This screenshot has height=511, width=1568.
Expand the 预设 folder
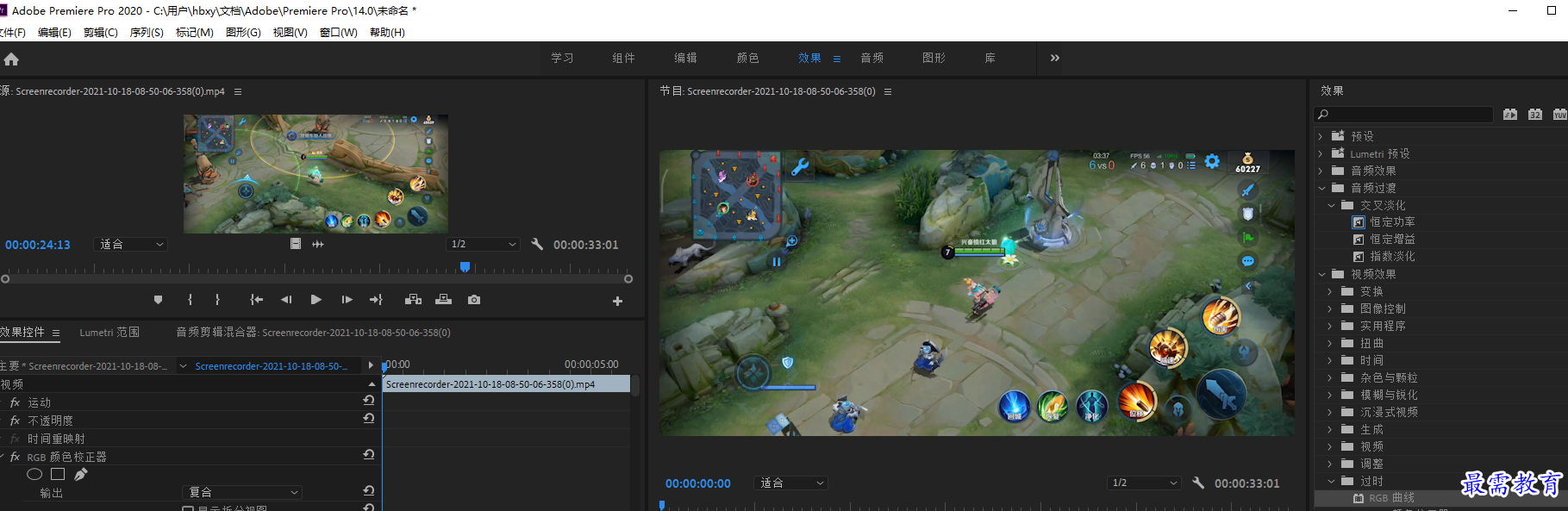(1320, 136)
